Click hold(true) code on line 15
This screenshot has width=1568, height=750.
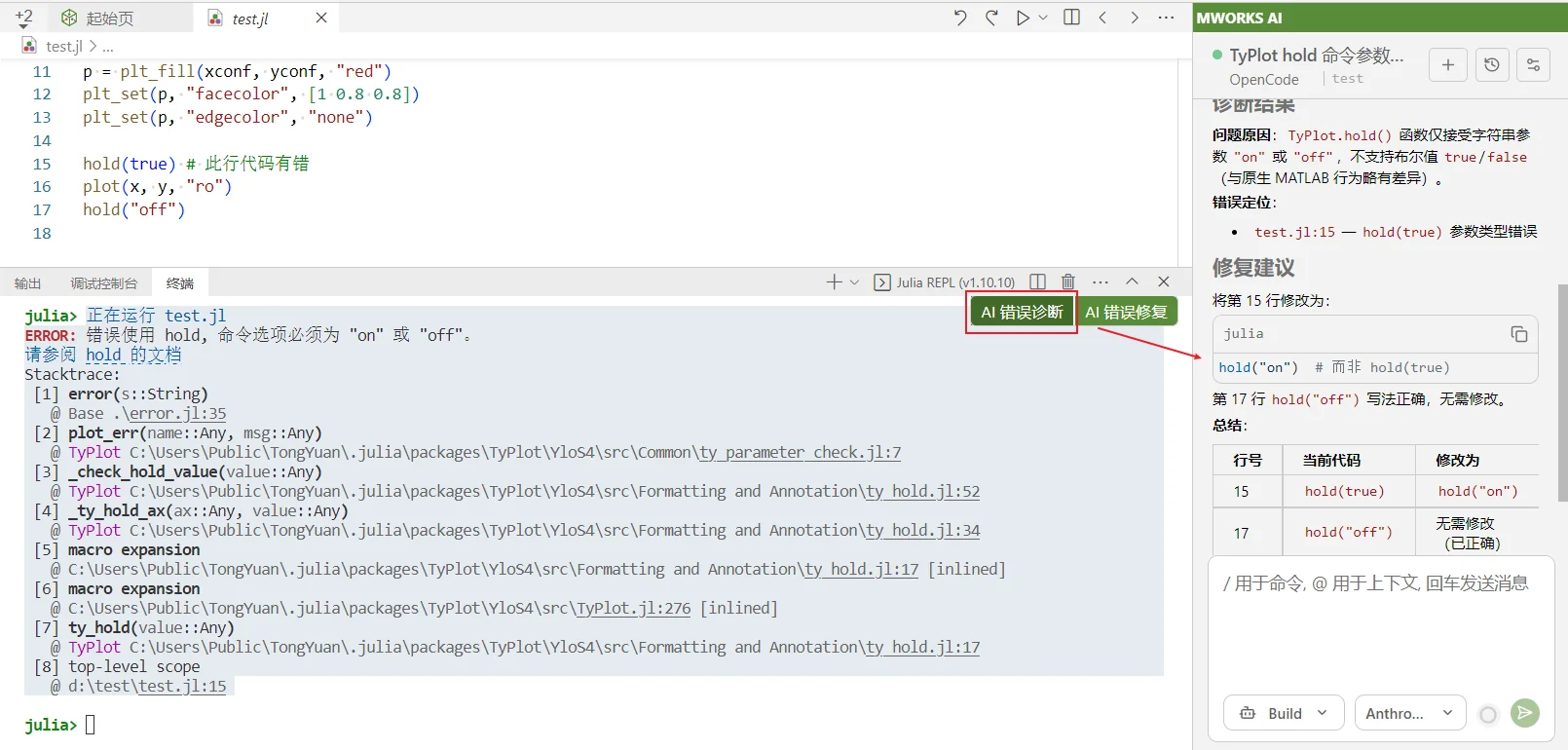[x=129, y=164]
